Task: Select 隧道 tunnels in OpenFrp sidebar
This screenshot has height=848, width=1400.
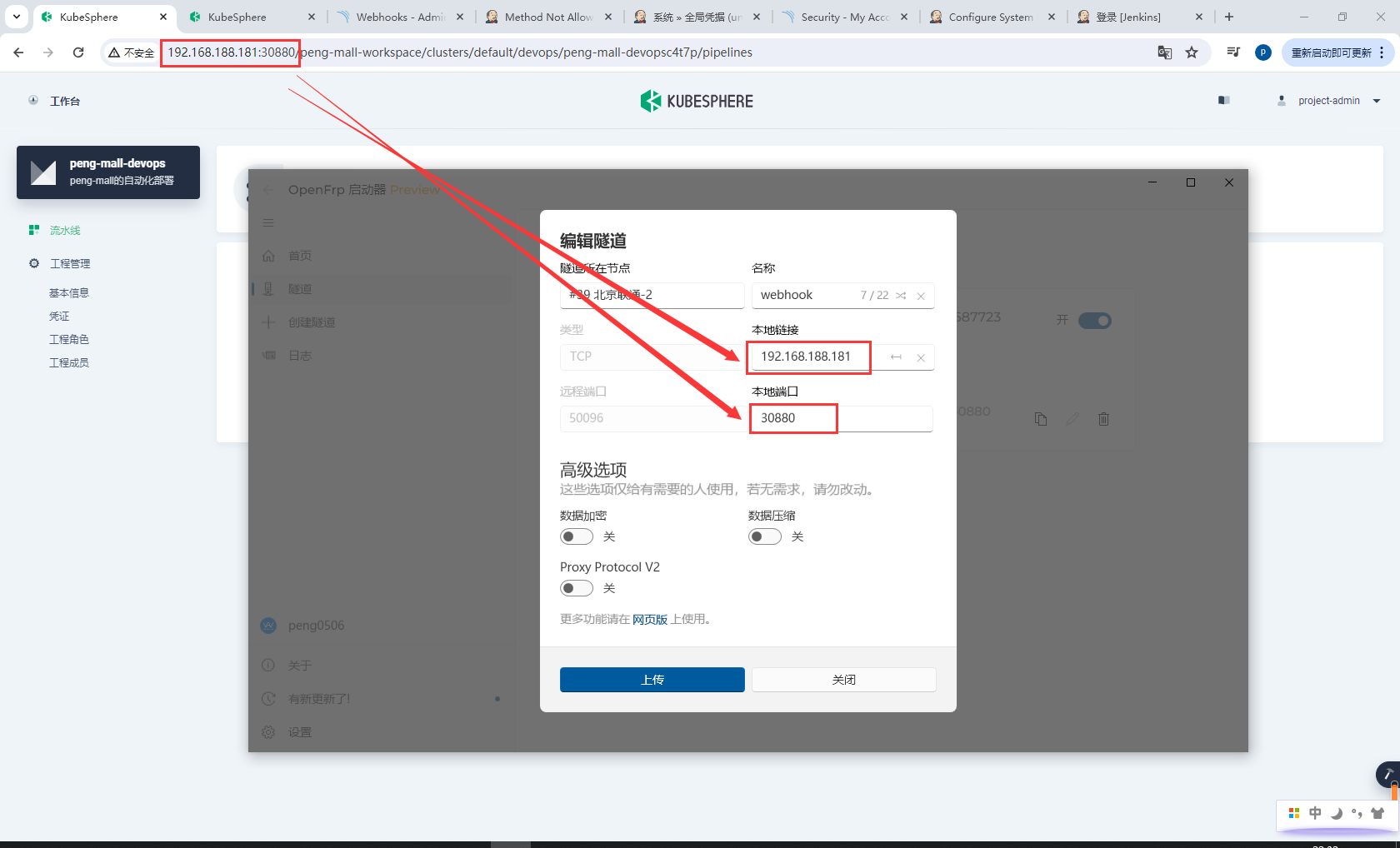Action: [x=382, y=289]
